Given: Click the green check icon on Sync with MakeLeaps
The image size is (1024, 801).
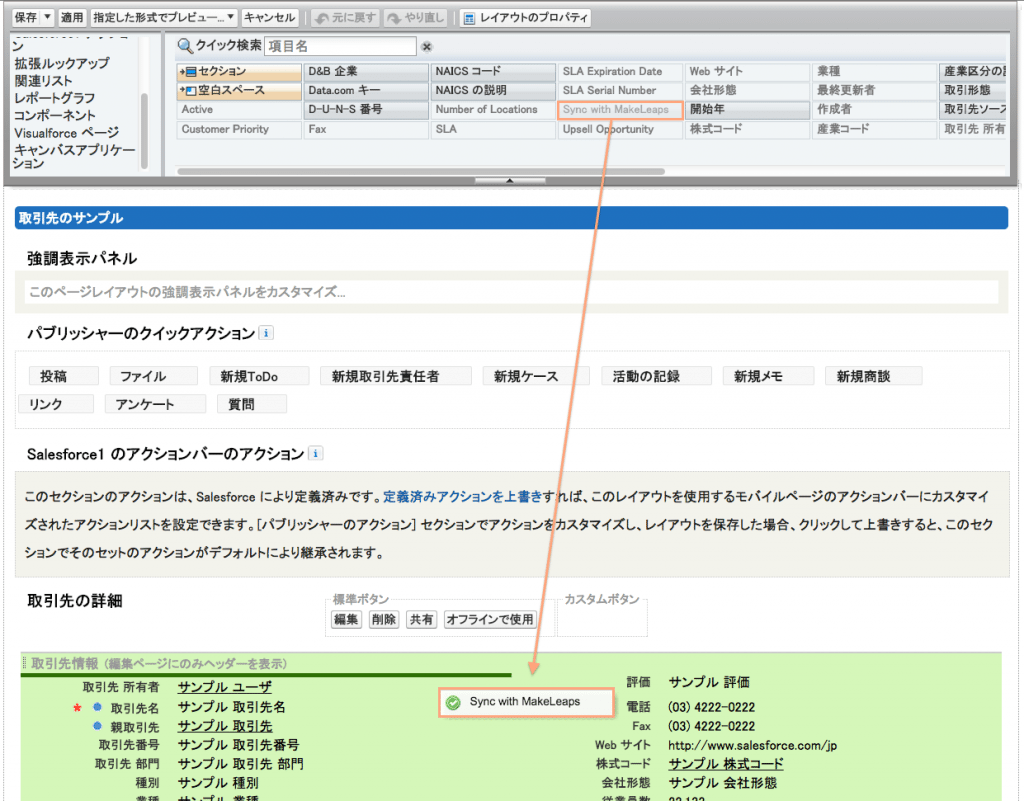Looking at the screenshot, I should (453, 702).
